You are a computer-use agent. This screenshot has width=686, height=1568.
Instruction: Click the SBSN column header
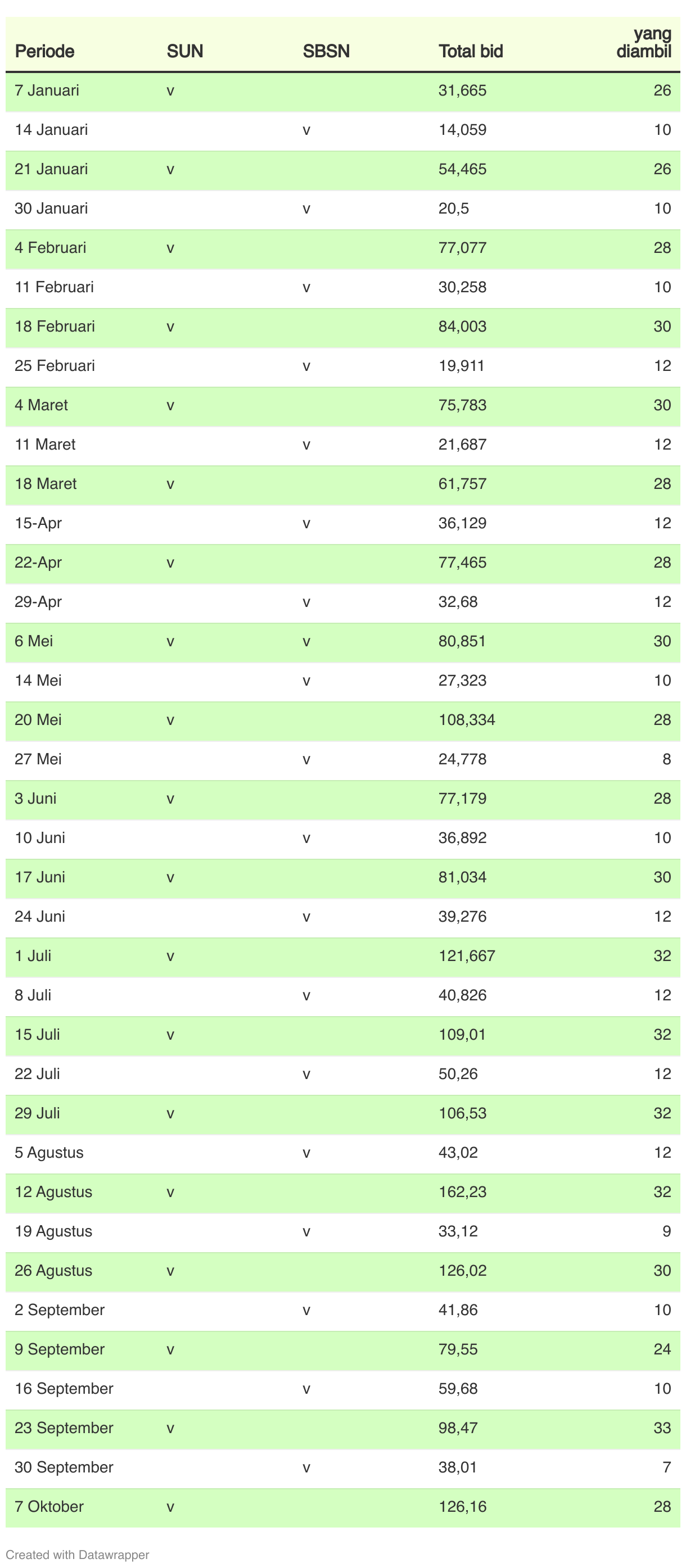326,51
